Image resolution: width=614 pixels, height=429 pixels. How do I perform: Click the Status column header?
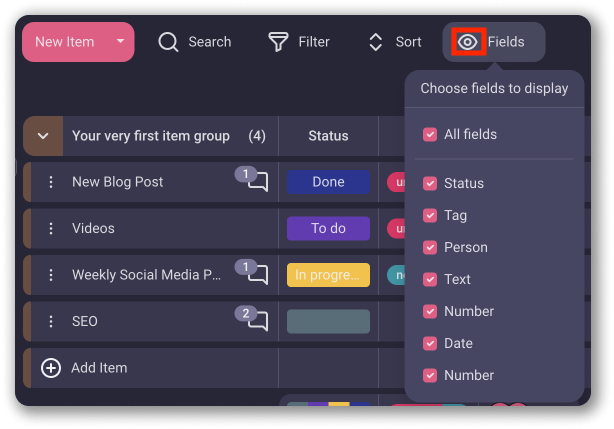(x=328, y=136)
